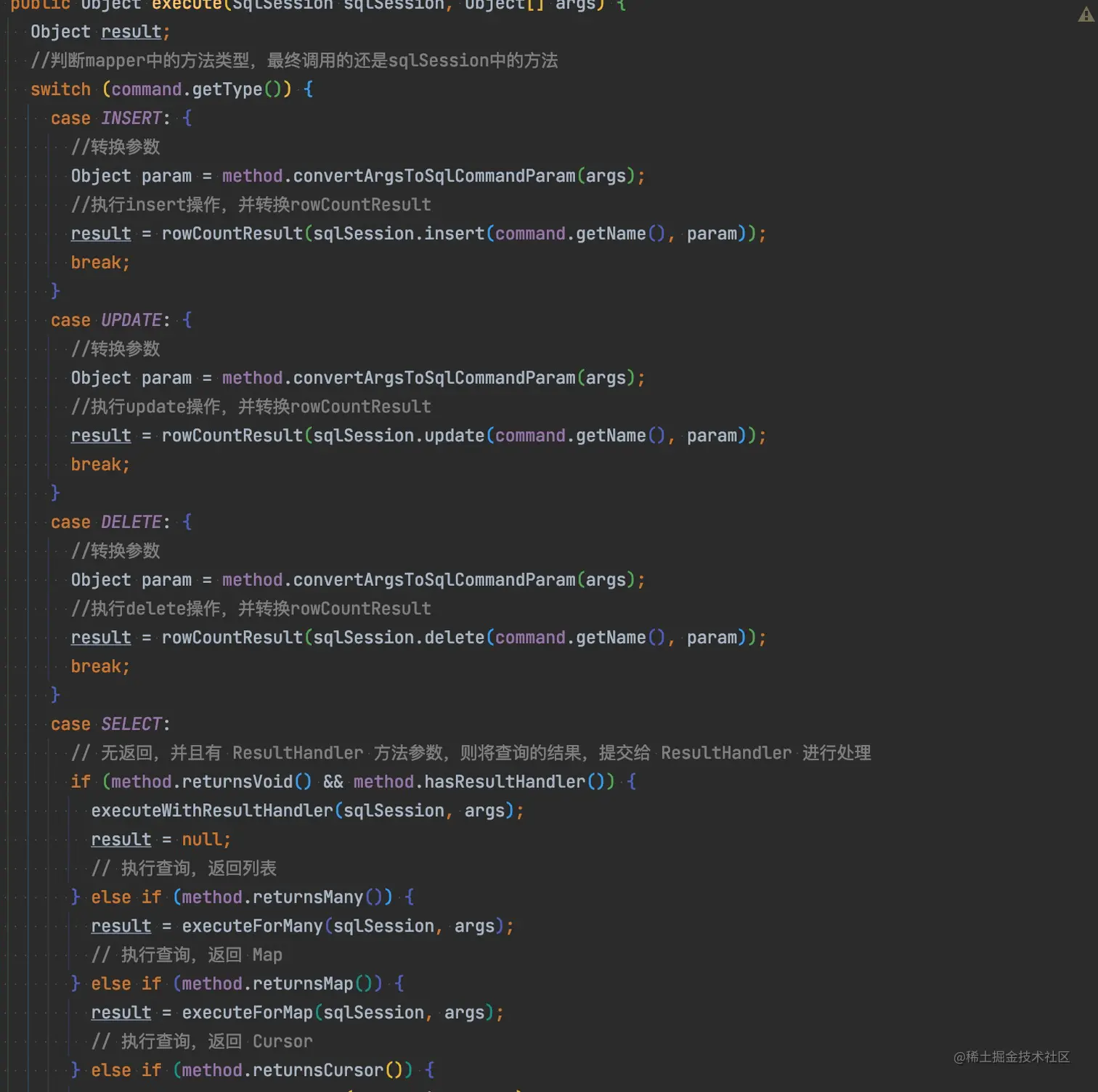
Task: Click the comment about ResultHandler 方法参数
Action: tap(471, 753)
